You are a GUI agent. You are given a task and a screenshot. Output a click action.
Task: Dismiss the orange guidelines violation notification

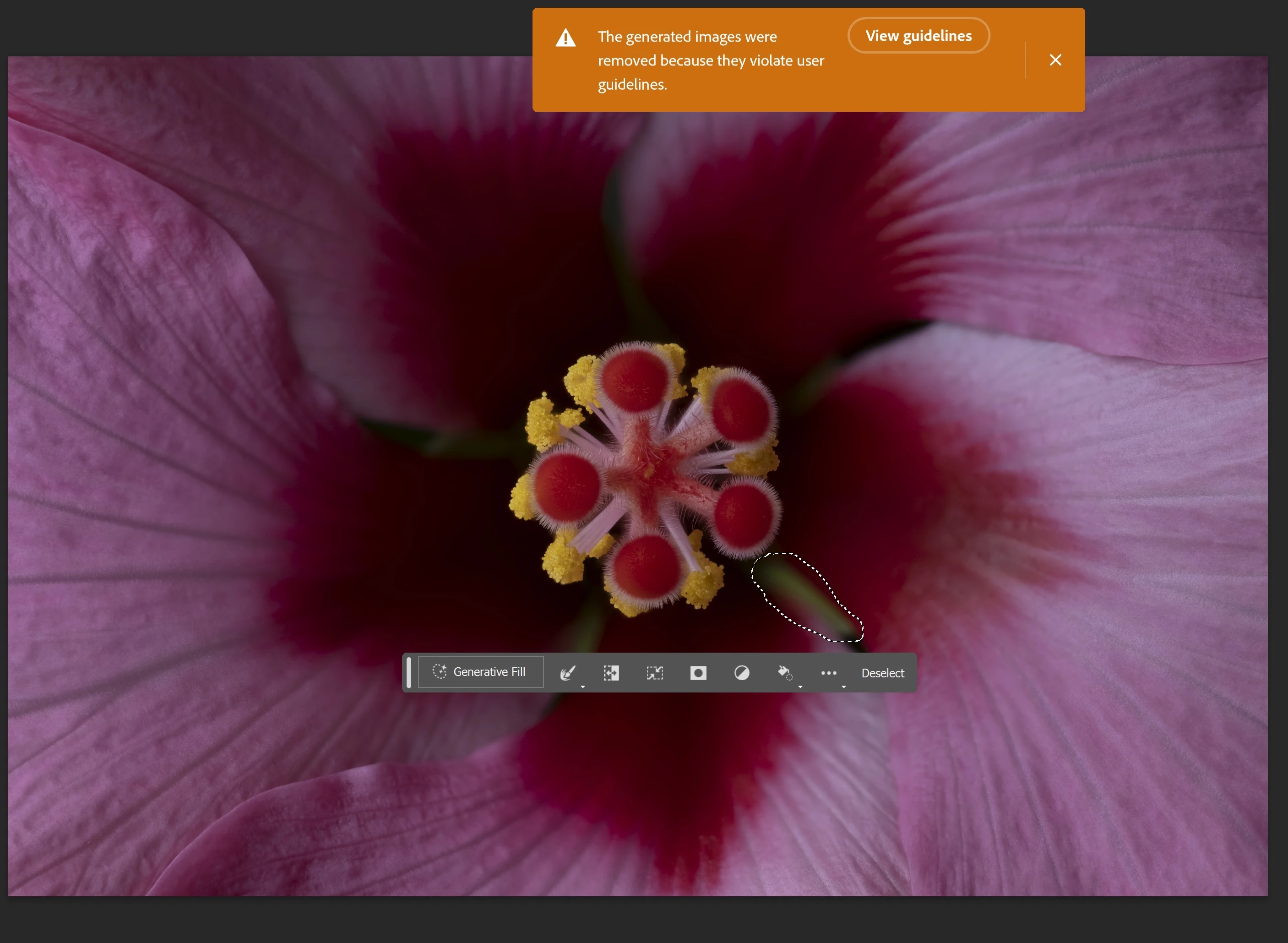click(1055, 60)
